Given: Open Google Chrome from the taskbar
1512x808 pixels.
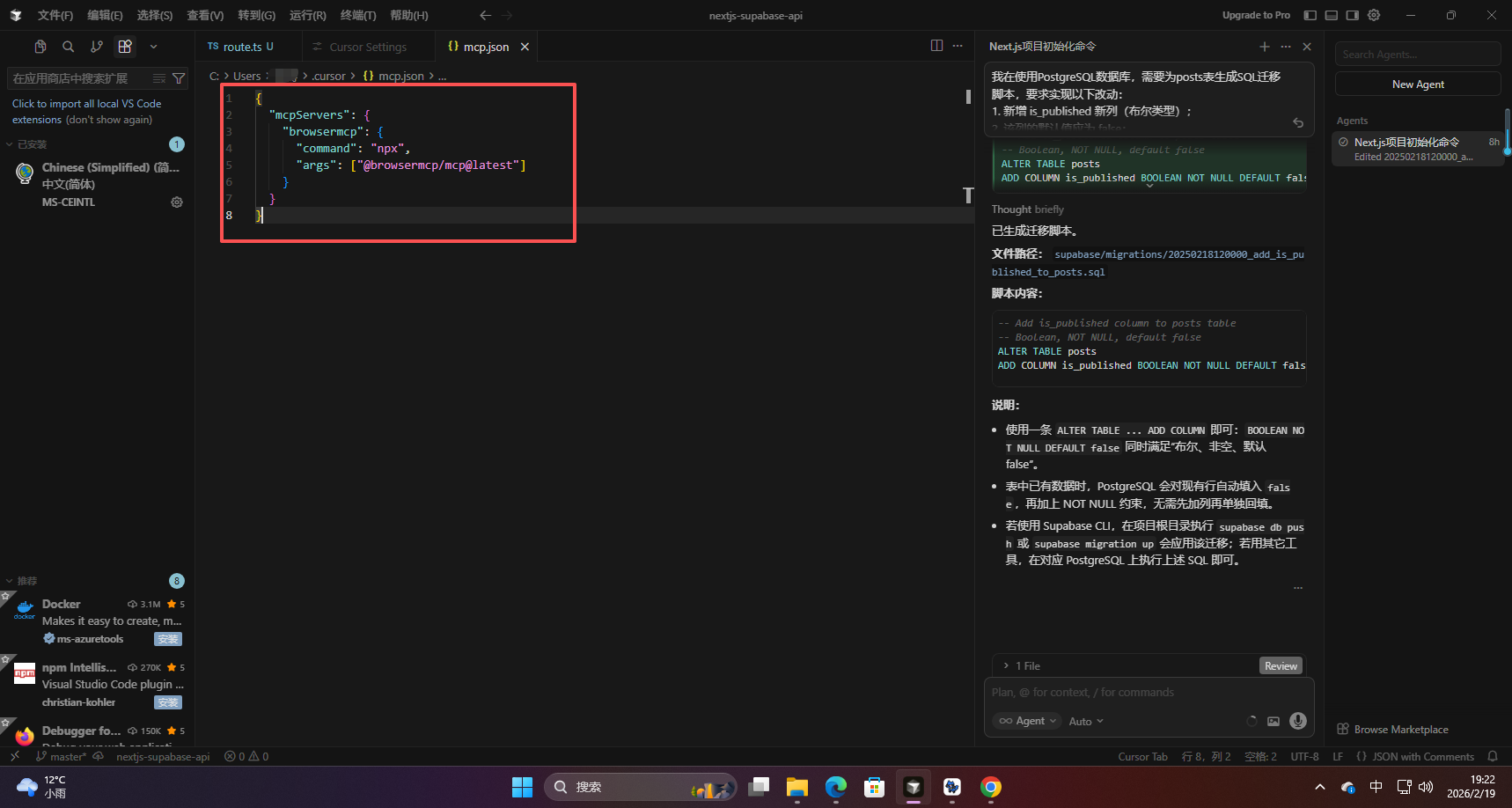Looking at the screenshot, I should tap(991, 787).
